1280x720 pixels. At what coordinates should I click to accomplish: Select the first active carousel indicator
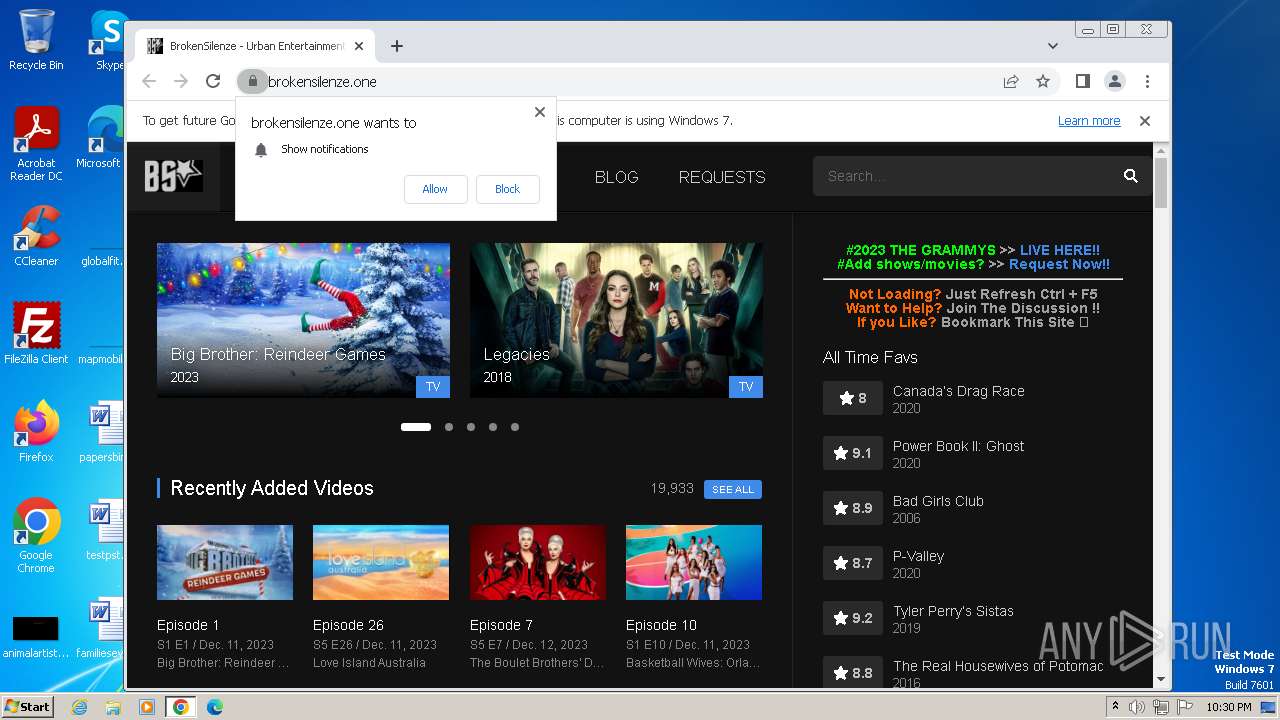click(x=416, y=427)
